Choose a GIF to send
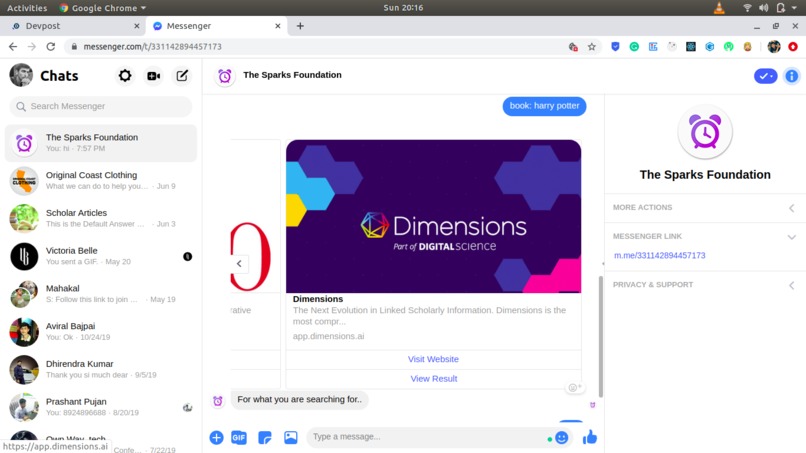 click(x=239, y=438)
